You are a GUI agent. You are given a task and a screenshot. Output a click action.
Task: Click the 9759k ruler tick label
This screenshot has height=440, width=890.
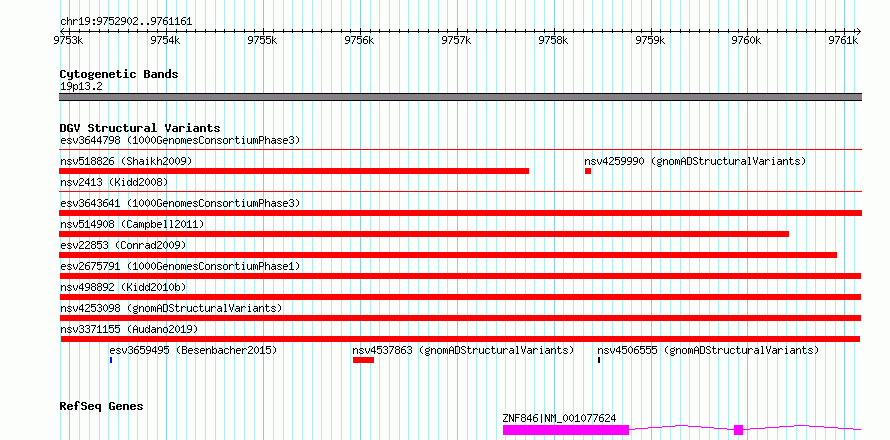tap(650, 40)
